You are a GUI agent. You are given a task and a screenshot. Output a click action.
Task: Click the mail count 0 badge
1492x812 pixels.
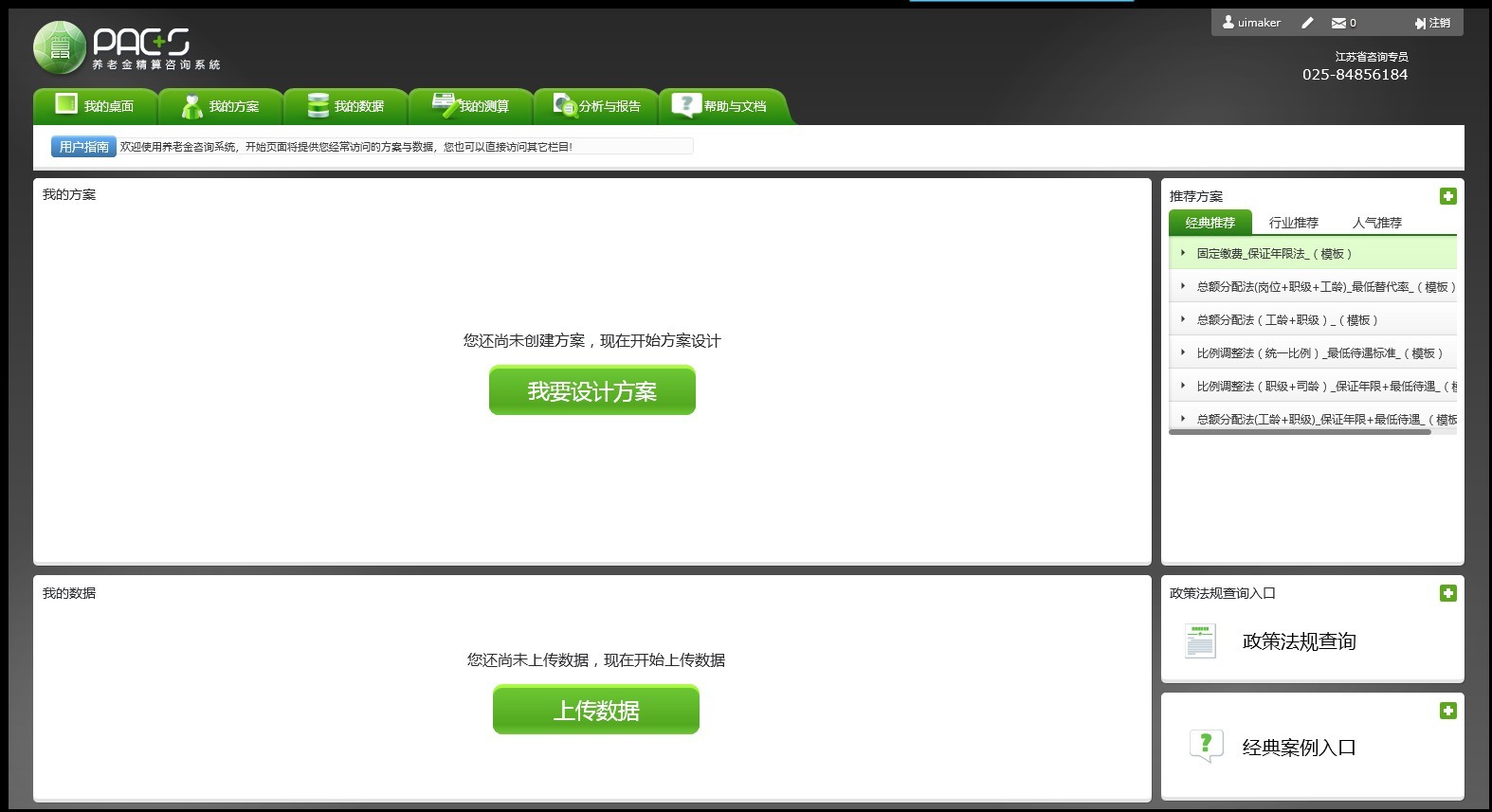tap(1353, 23)
